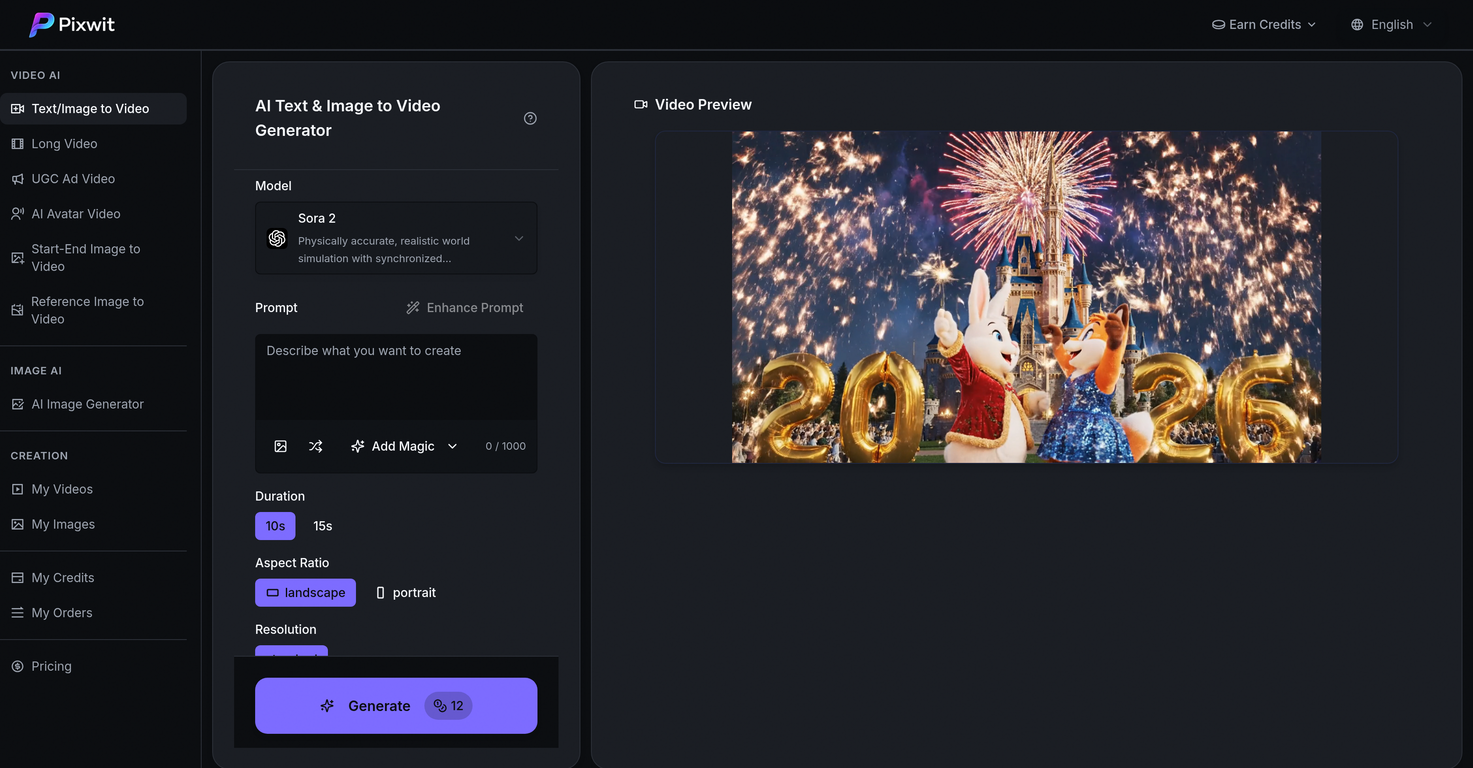This screenshot has width=1473, height=768.
Task: Open My Credits page
Action: pyautogui.click(x=93, y=578)
